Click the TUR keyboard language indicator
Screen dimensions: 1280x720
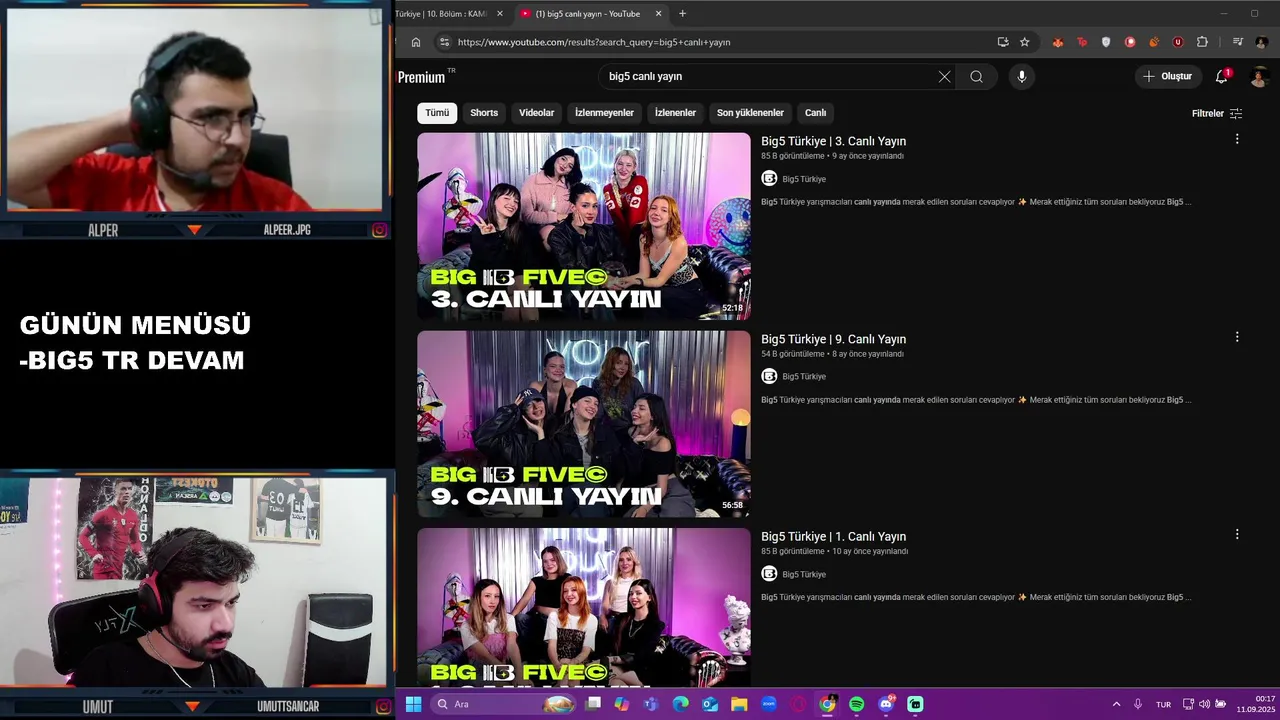coord(1163,704)
